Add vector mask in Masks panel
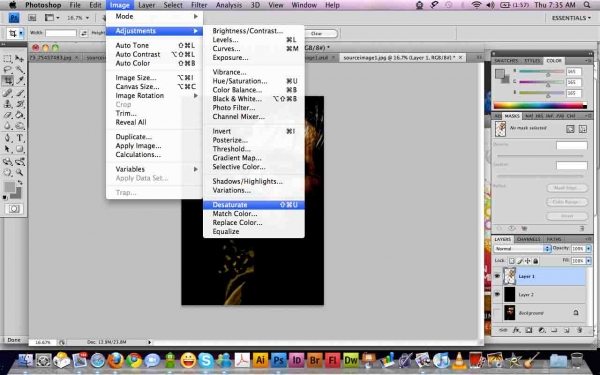The width and height of the screenshot is (600, 375). tap(582, 129)
